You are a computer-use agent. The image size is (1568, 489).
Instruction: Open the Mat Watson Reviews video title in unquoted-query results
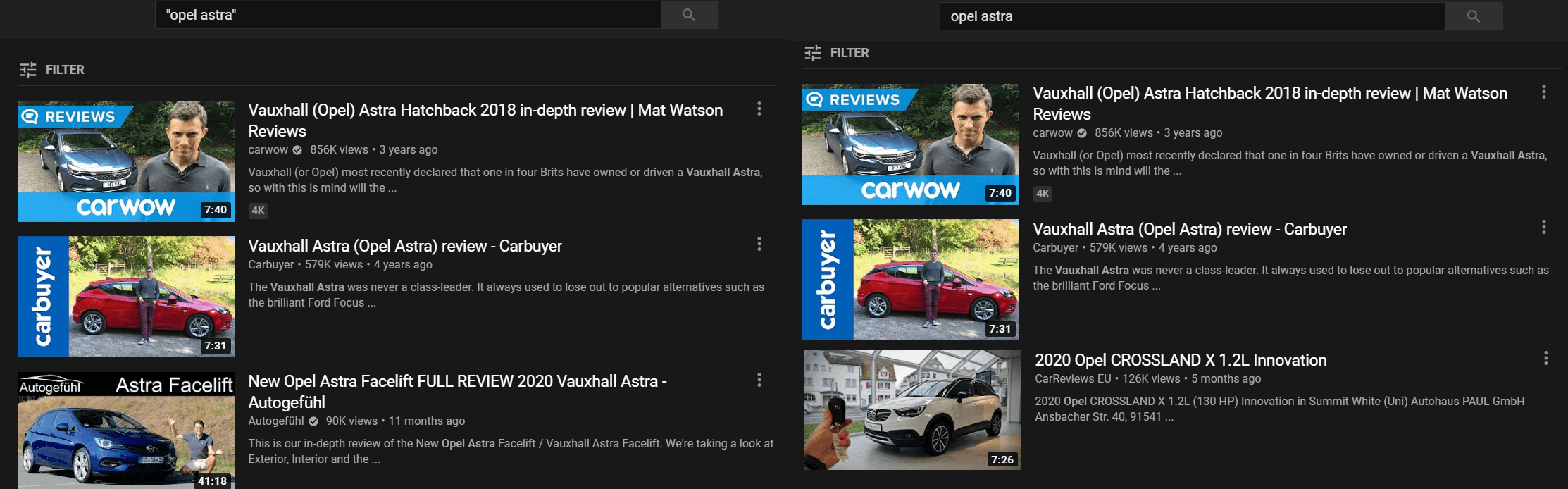pos(1270,104)
